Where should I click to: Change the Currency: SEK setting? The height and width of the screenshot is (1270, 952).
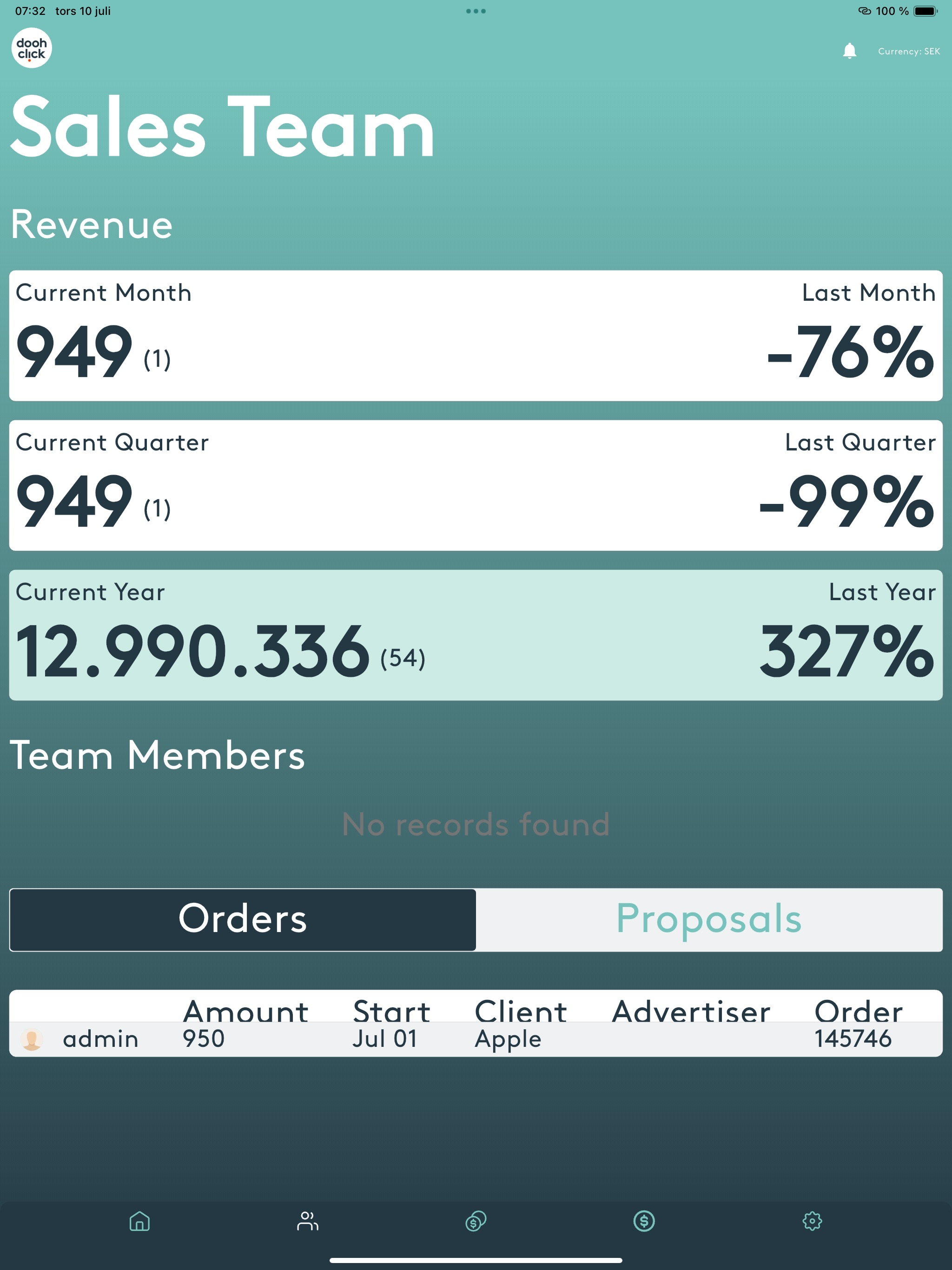pyautogui.click(x=909, y=52)
